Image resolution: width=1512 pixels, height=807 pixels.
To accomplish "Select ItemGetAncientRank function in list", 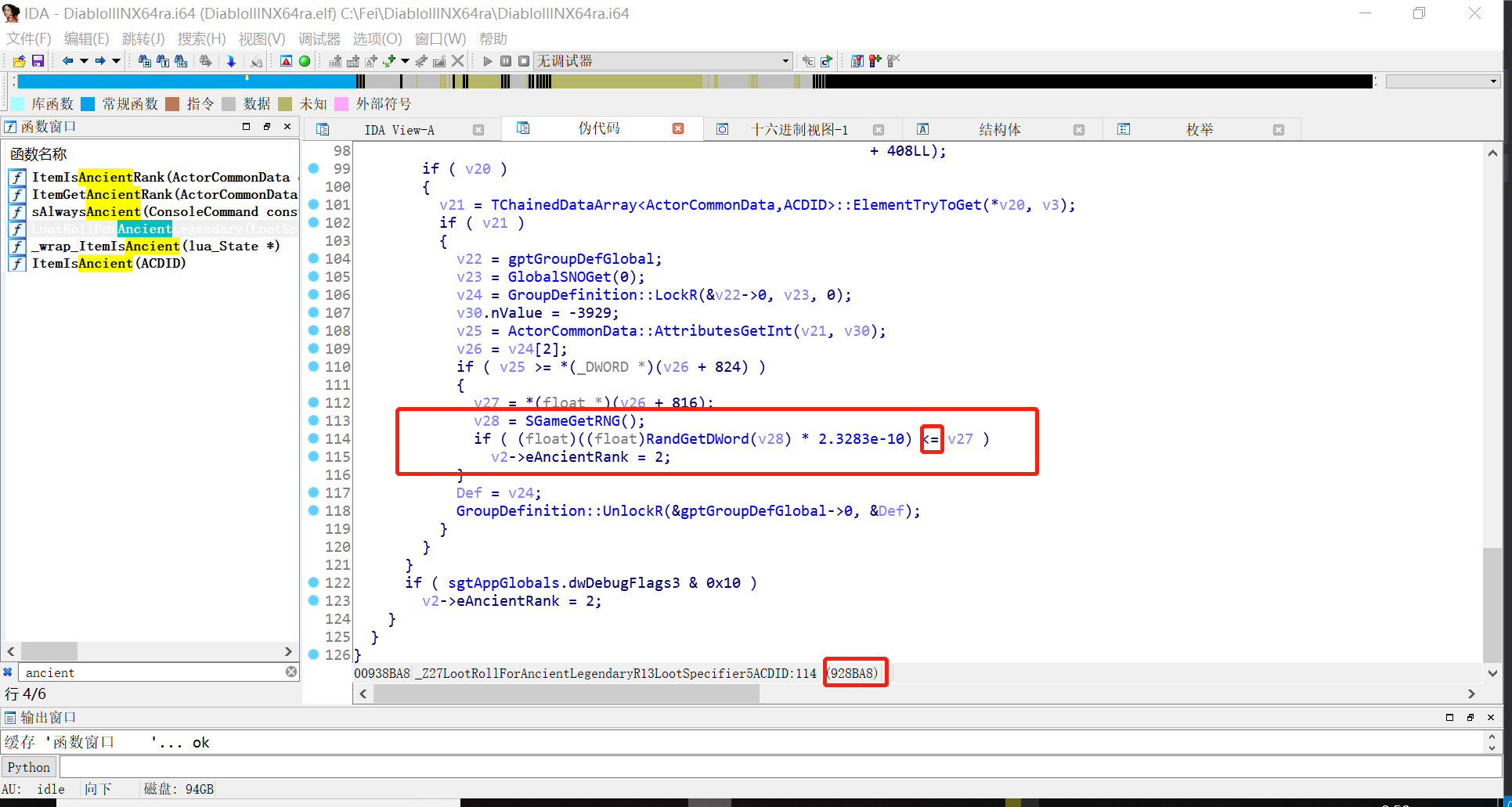I will coord(153,194).
